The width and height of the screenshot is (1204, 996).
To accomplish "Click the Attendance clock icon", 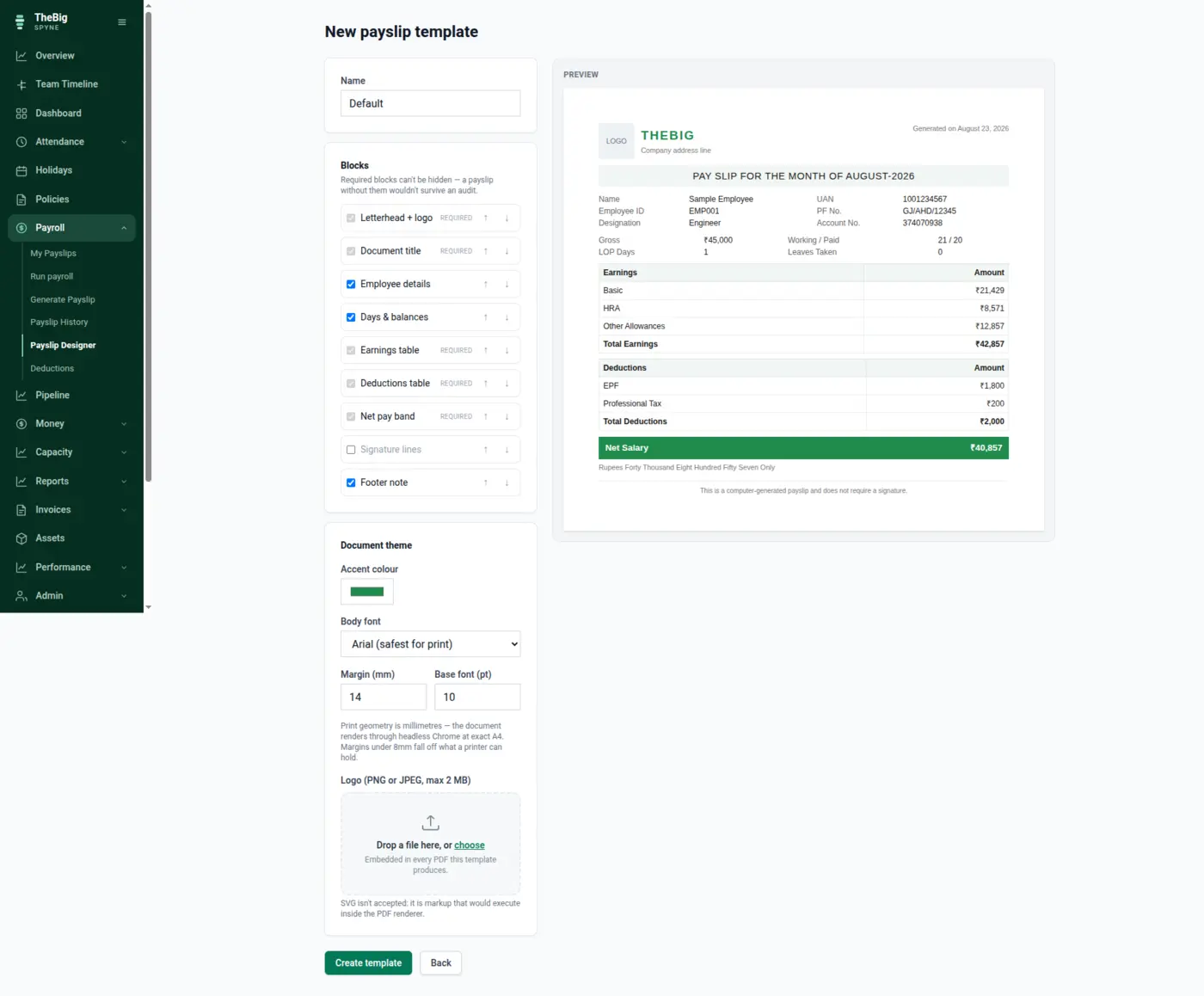I will pos(21,142).
